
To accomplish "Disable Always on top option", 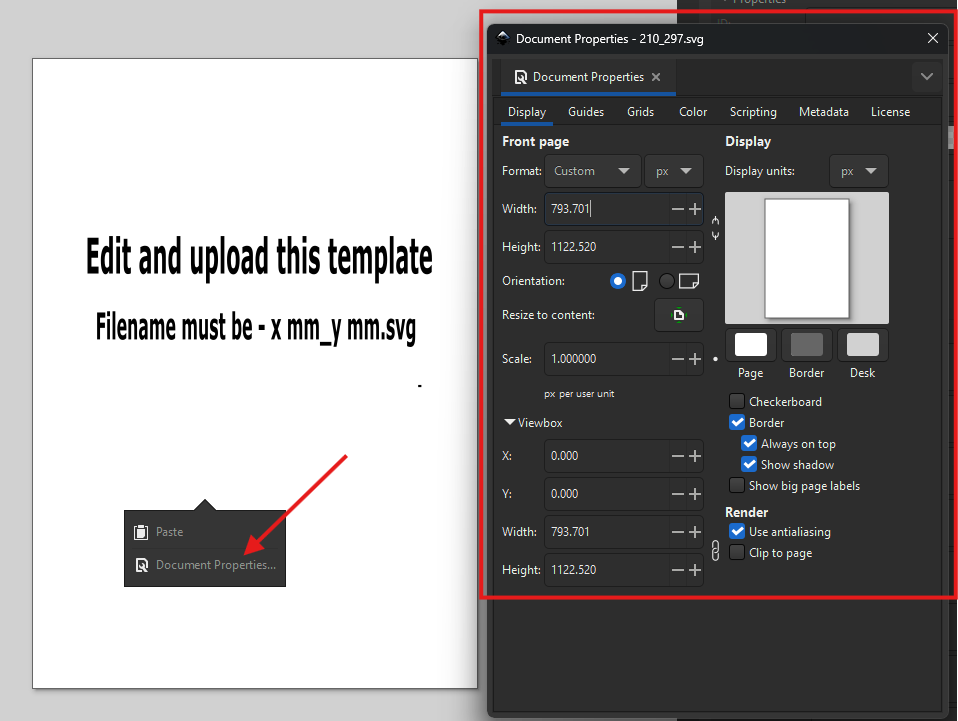I will (749, 444).
